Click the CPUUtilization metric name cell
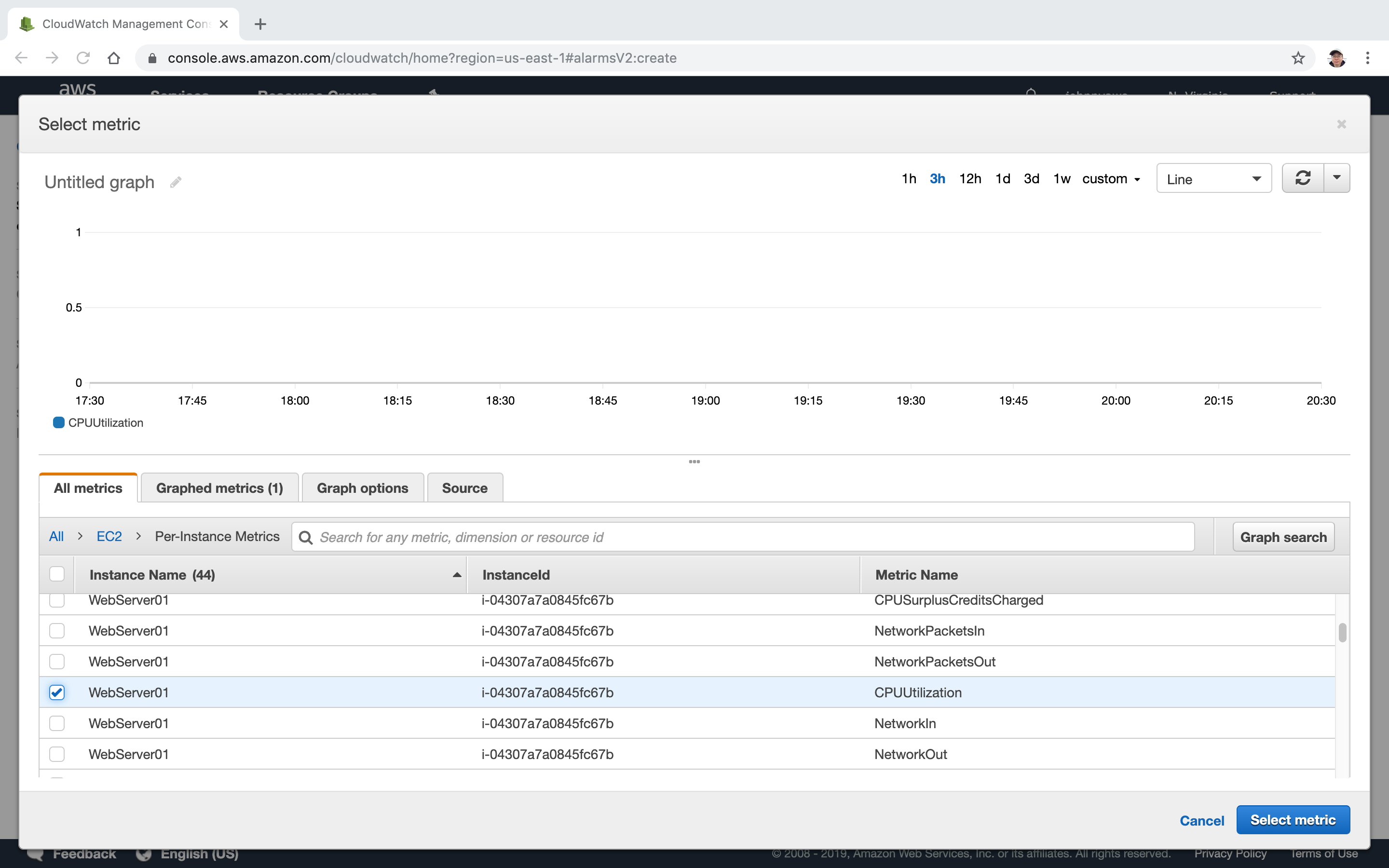This screenshot has height=868, width=1389. 918,692
